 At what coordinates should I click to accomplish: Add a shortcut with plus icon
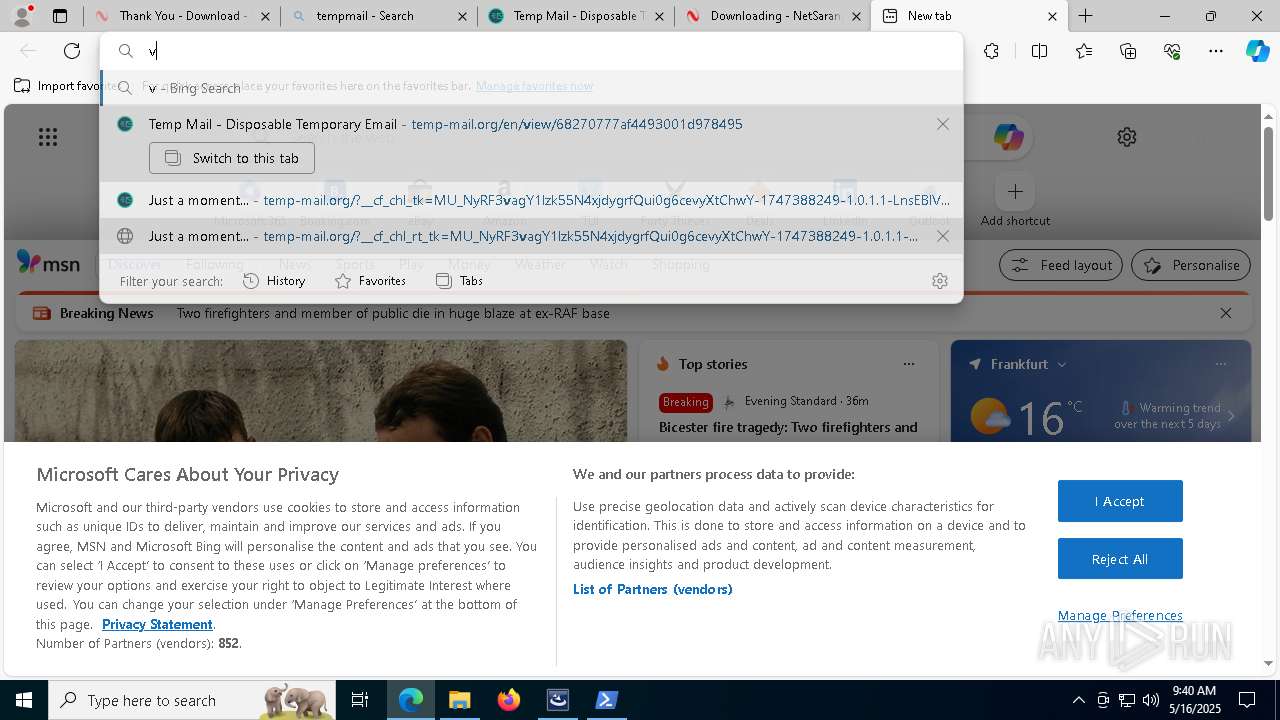click(1015, 191)
